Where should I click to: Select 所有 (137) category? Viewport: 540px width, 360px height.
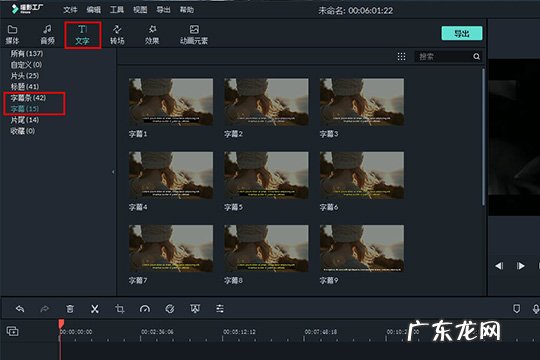(27, 54)
